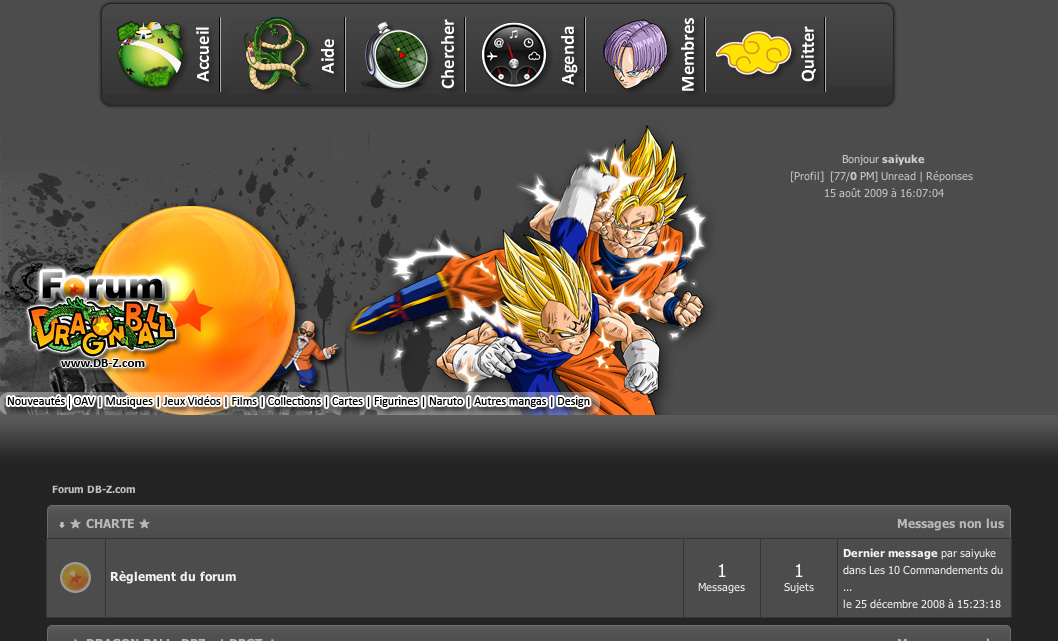Go to the Design category link

click(x=574, y=401)
